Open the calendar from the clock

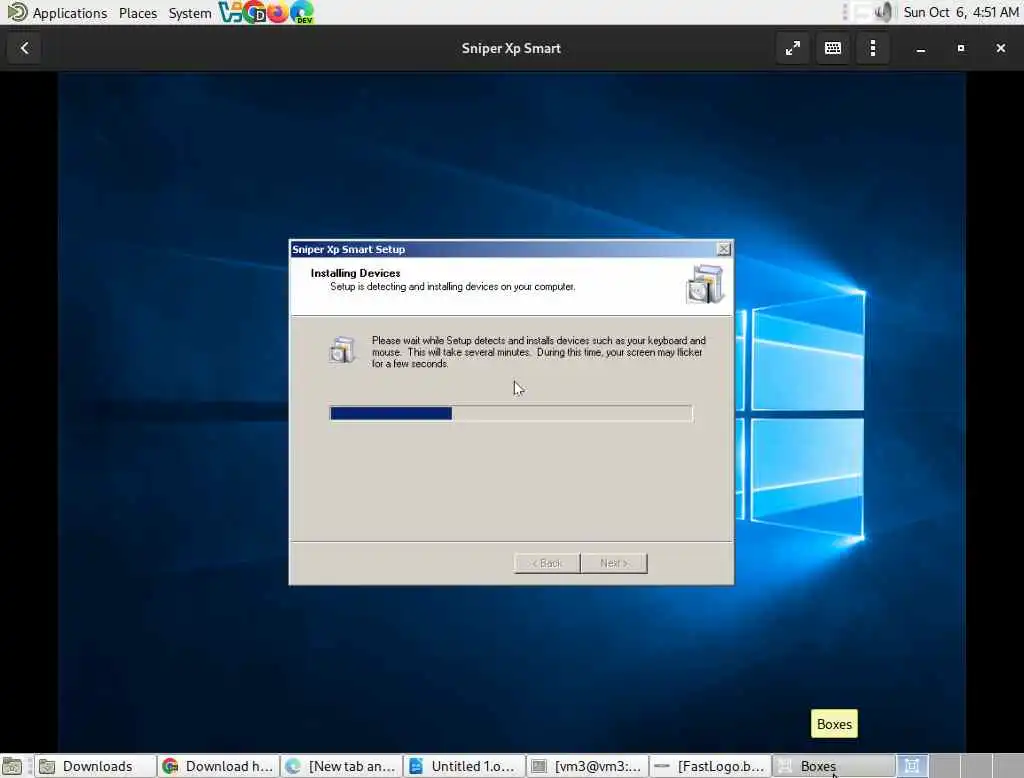click(x=961, y=12)
